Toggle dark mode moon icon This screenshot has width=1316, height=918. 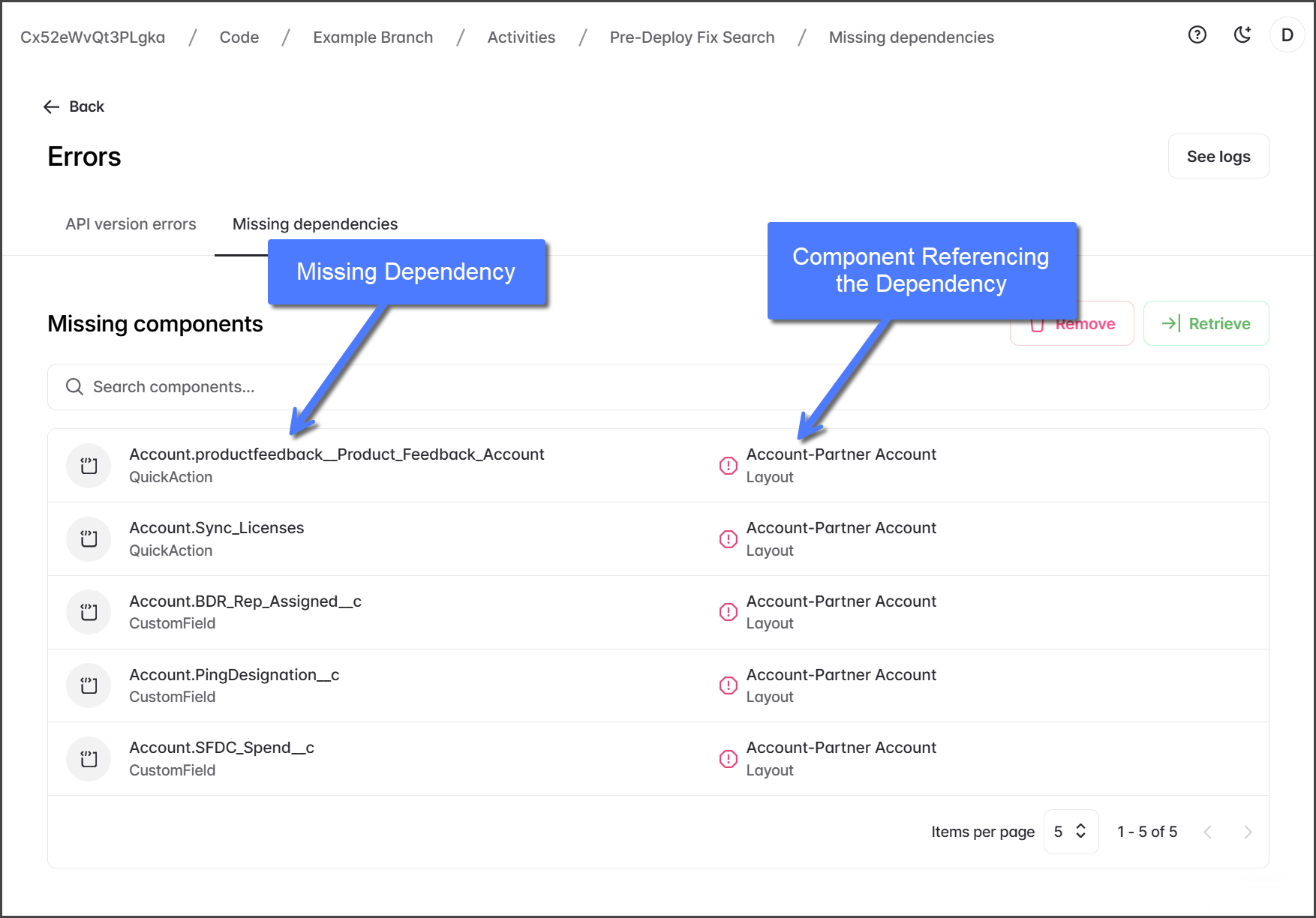click(x=1242, y=34)
